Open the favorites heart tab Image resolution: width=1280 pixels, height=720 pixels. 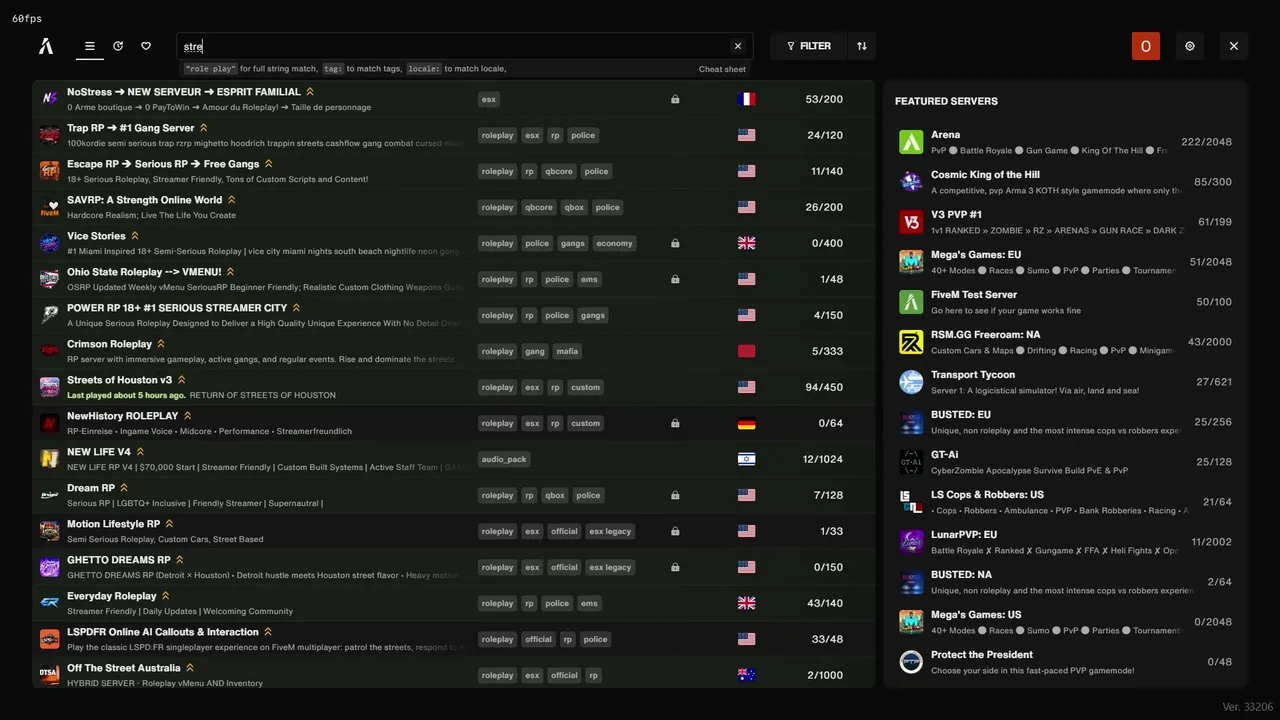click(x=146, y=46)
